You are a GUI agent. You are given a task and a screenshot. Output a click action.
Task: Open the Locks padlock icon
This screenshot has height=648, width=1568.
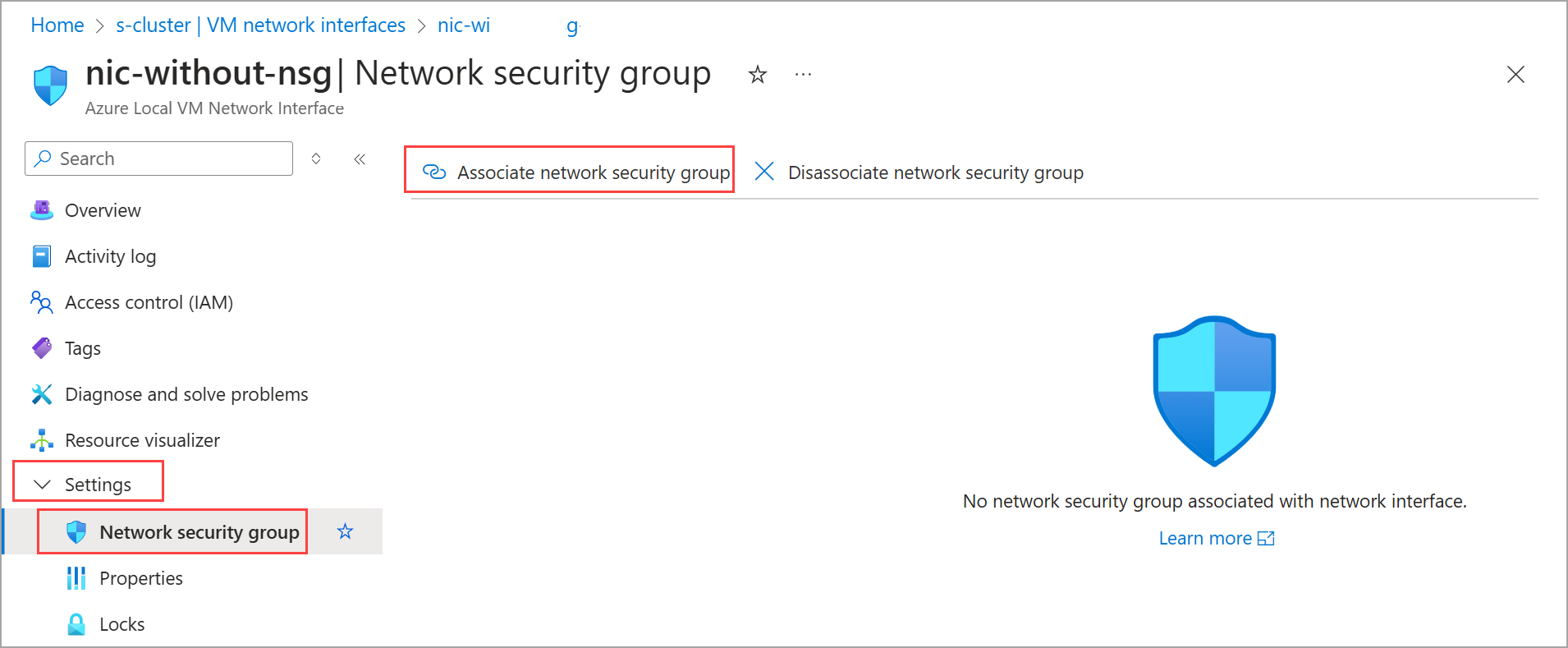pos(76,624)
